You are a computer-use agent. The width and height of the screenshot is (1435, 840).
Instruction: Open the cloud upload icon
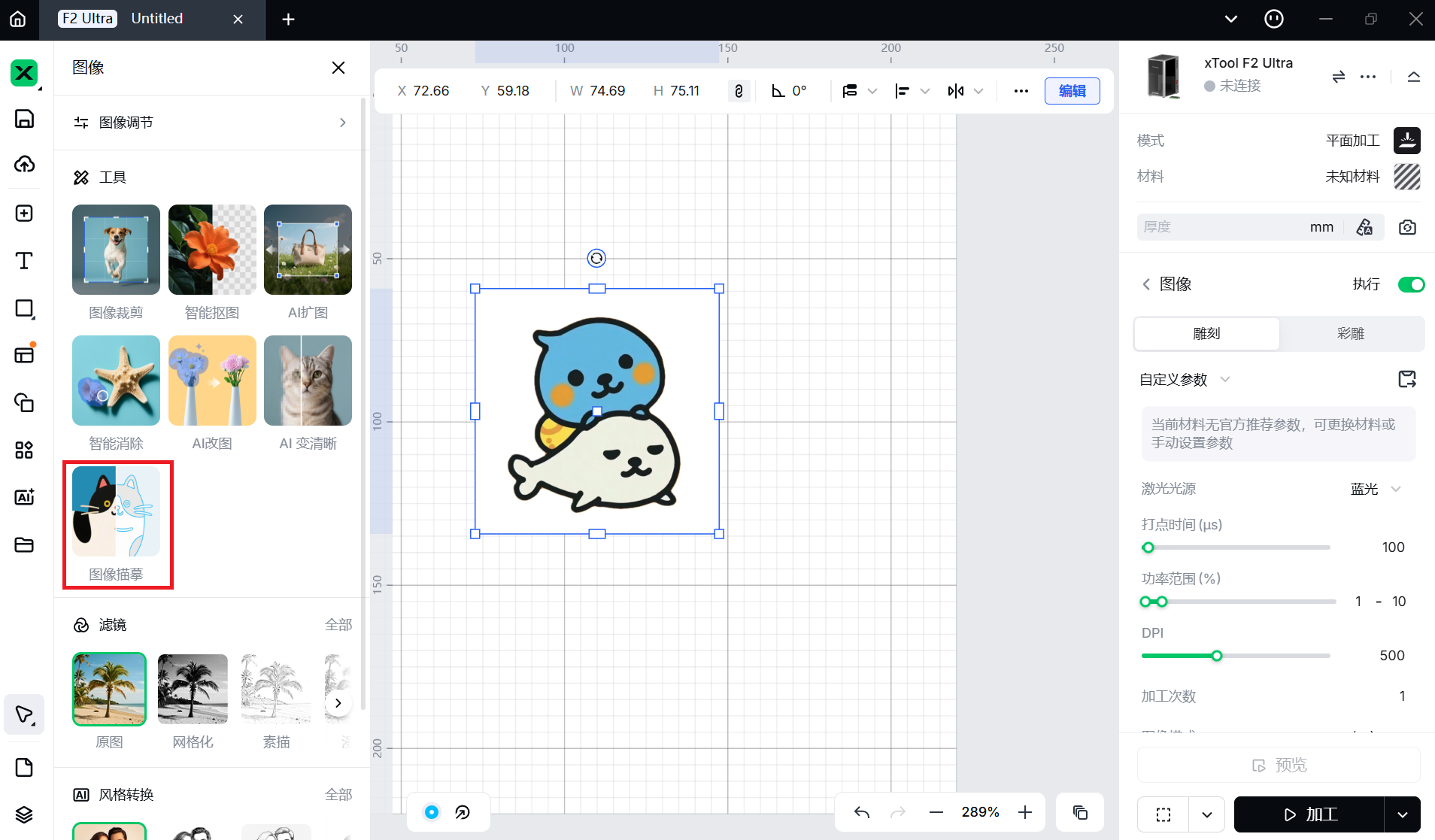(24, 165)
